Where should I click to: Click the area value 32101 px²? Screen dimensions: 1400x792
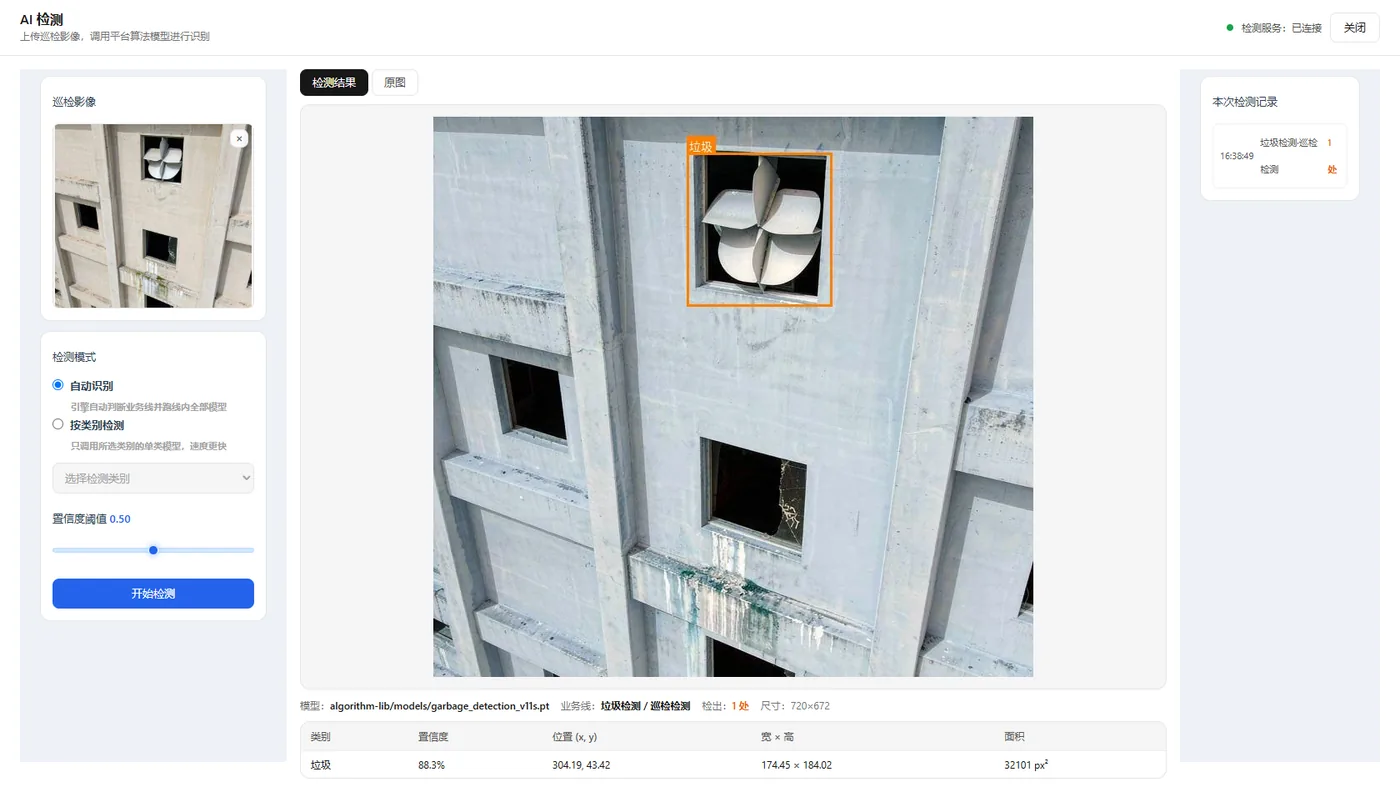click(1026, 765)
